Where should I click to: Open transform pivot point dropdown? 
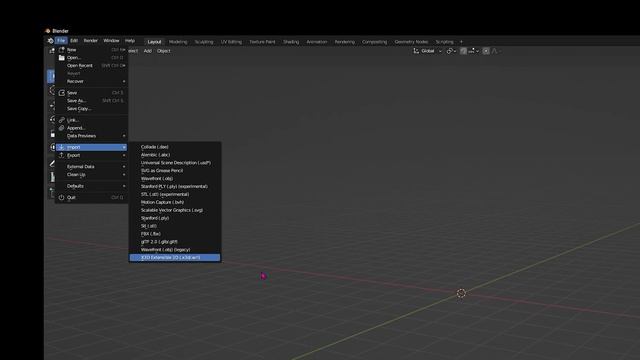[451, 51]
